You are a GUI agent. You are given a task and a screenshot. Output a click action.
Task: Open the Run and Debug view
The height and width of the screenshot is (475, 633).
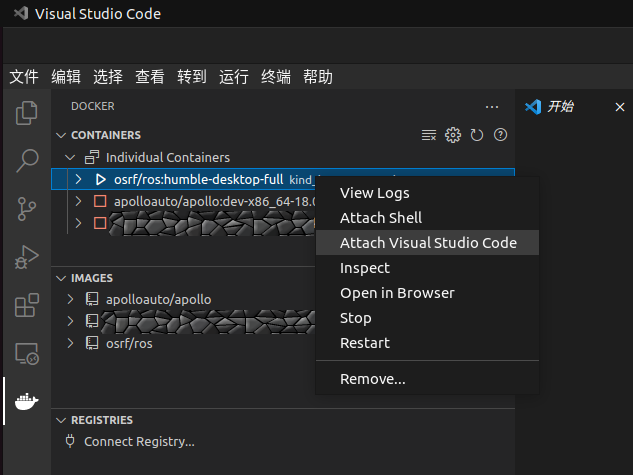pos(27,257)
